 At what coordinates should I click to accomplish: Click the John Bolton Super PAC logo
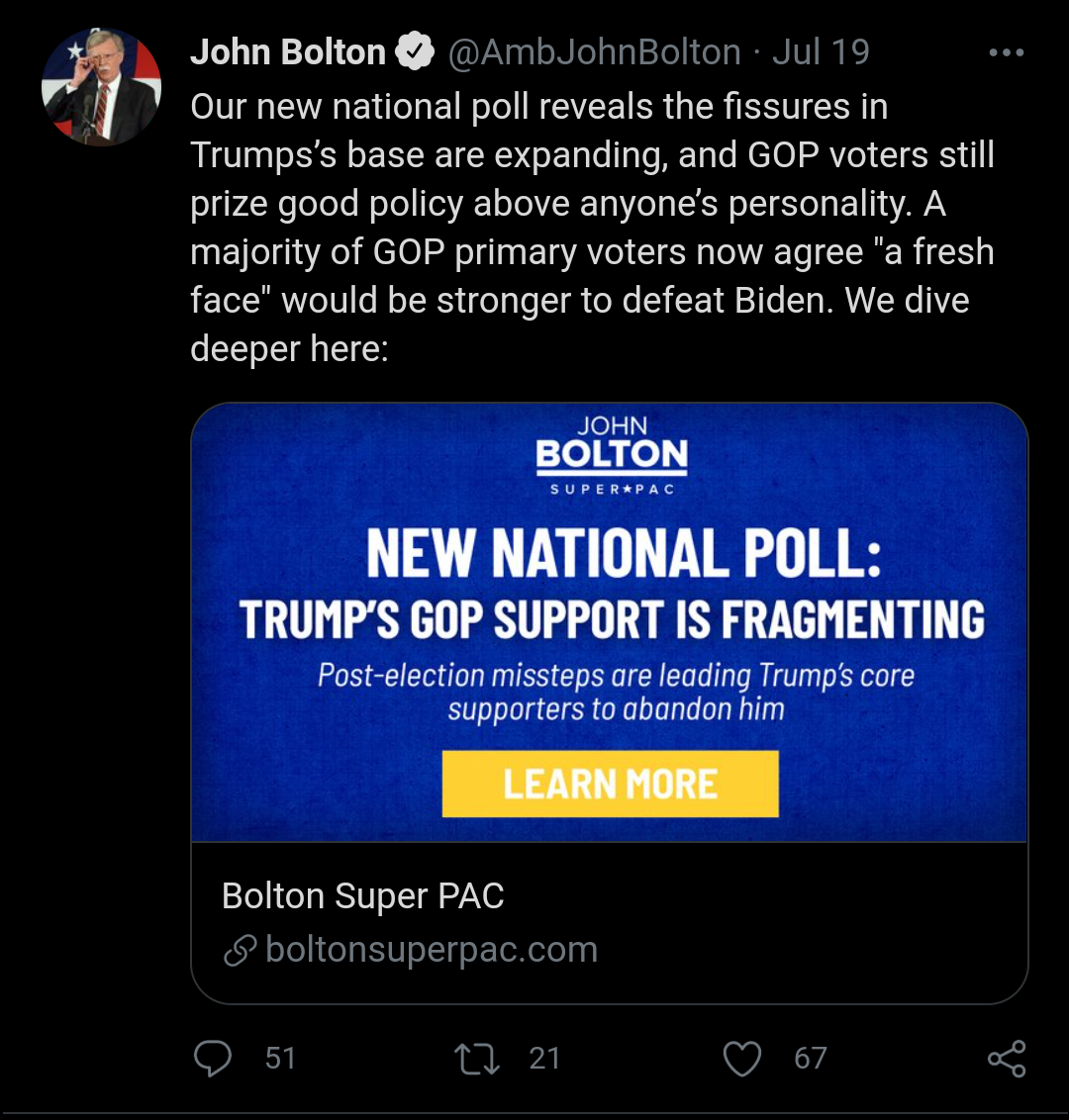[x=612, y=454]
